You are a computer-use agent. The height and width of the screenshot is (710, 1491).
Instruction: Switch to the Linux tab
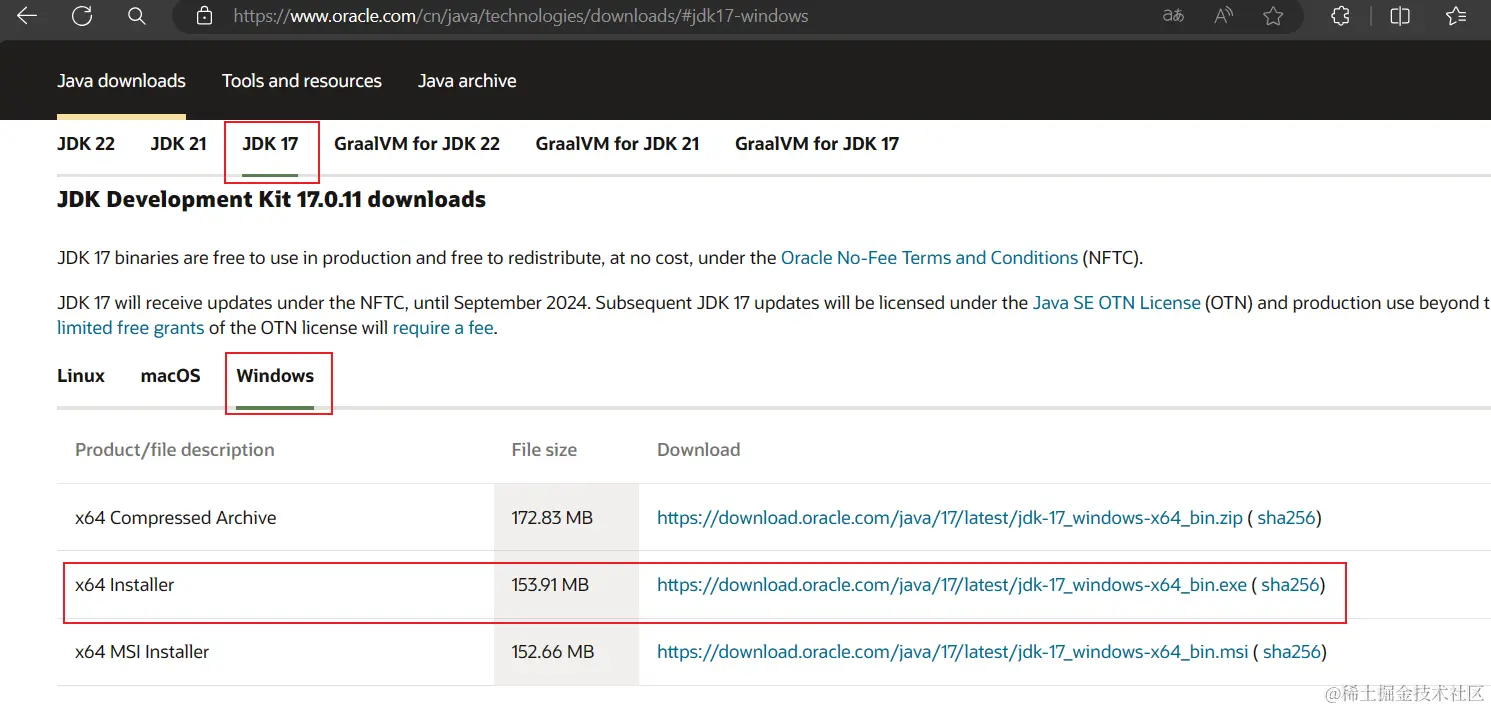tap(81, 376)
